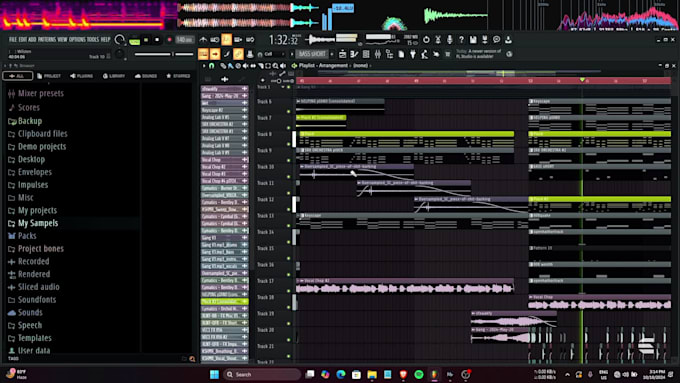
Task: Click the save project icon
Action: [473, 40]
